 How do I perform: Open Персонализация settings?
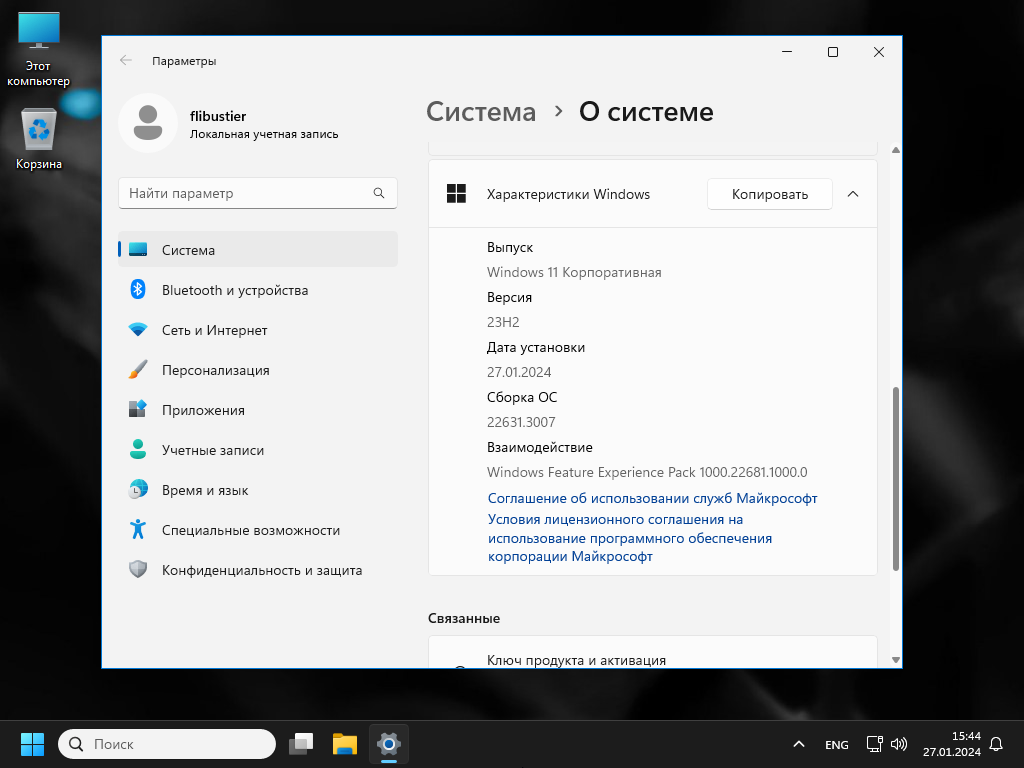258,370
